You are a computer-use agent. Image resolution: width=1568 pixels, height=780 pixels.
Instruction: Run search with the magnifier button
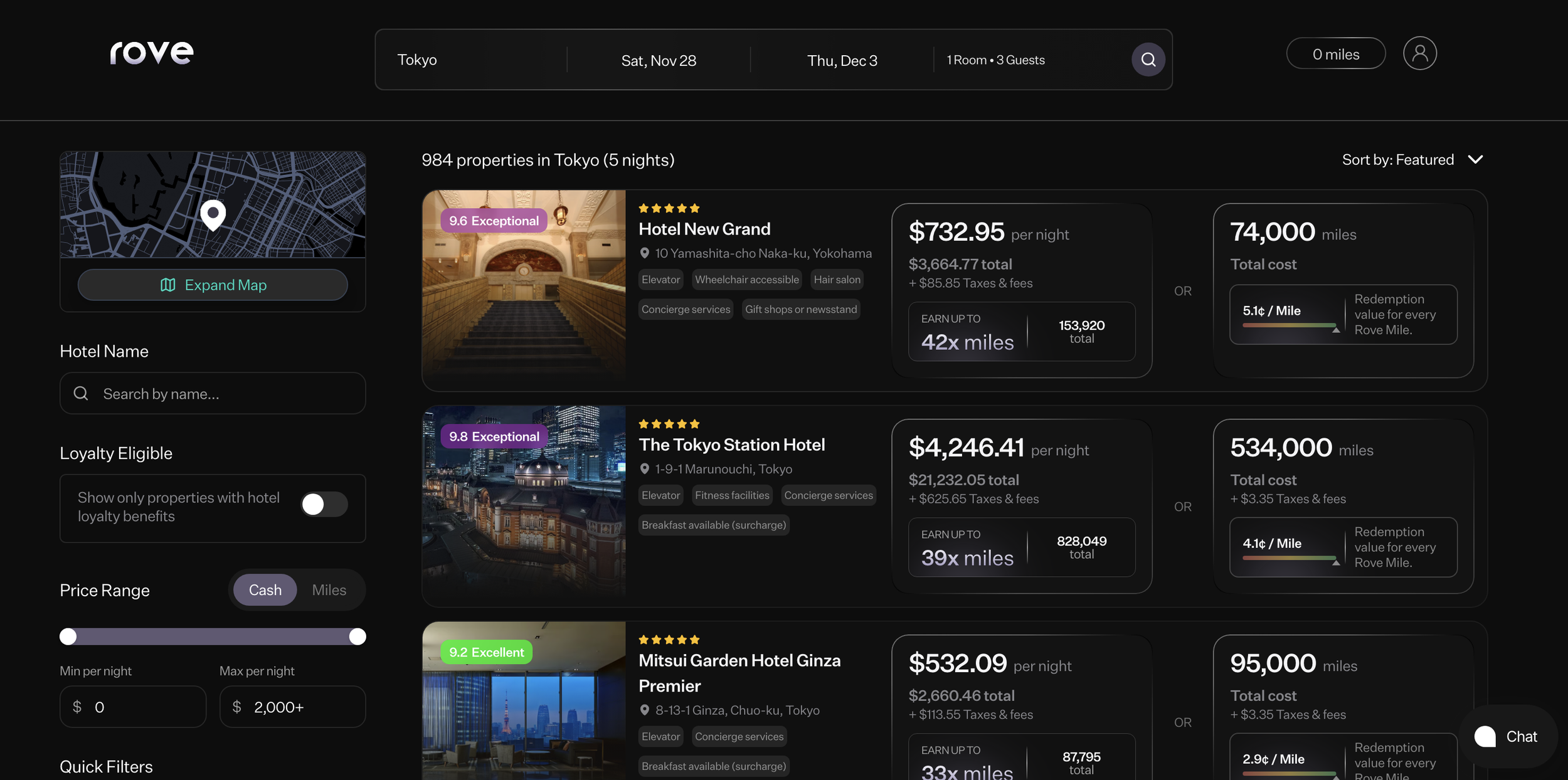click(1148, 60)
